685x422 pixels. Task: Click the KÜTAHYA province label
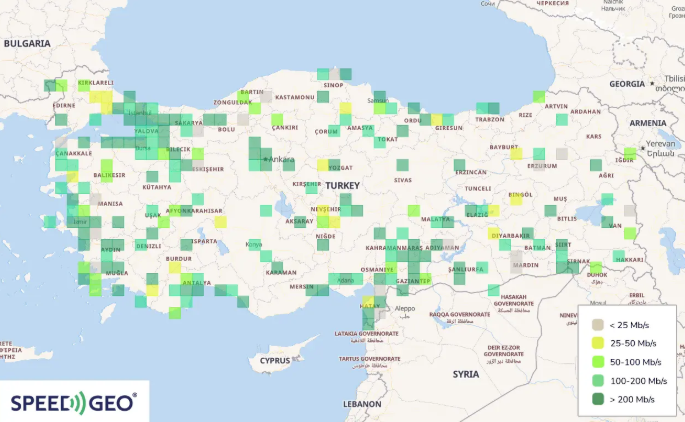coord(157,187)
